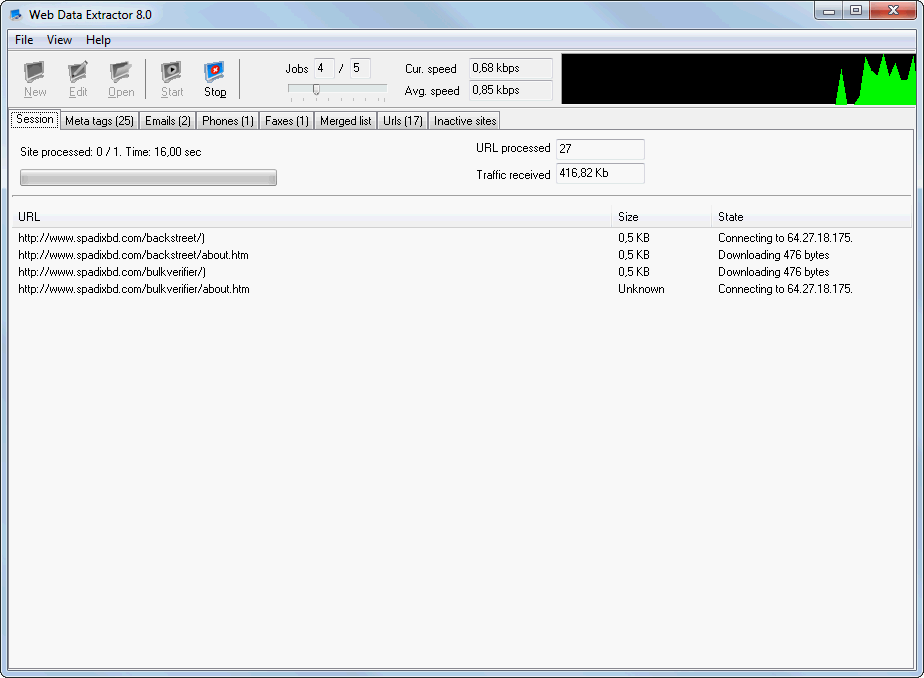Click the Stop extraction icon
The image size is (924, 678).
[215, 78]
